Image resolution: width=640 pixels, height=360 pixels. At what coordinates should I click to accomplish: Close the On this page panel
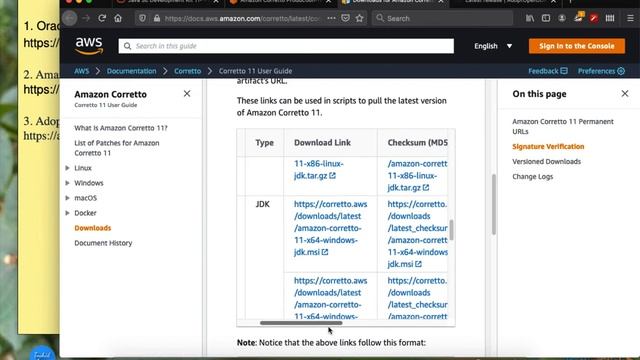coord(625,94)
